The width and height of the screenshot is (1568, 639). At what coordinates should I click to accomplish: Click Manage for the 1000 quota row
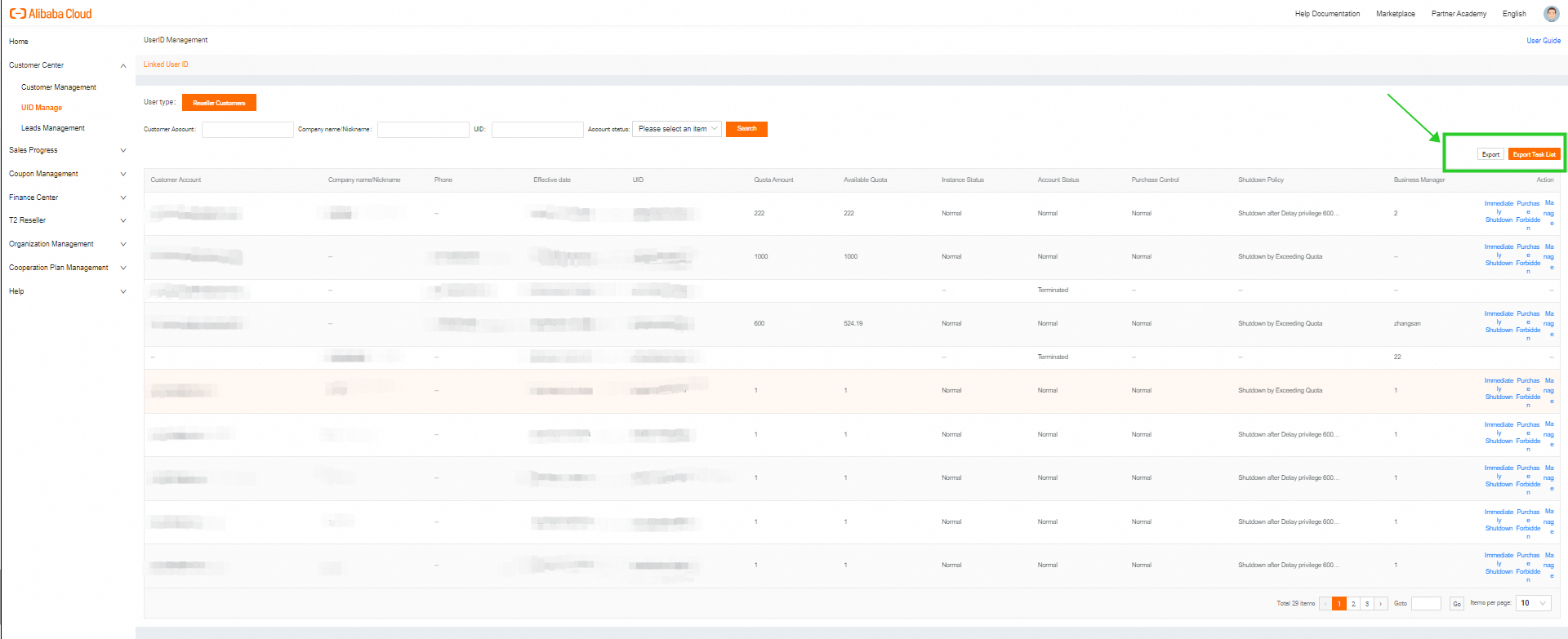click(x=1549, y=256)
